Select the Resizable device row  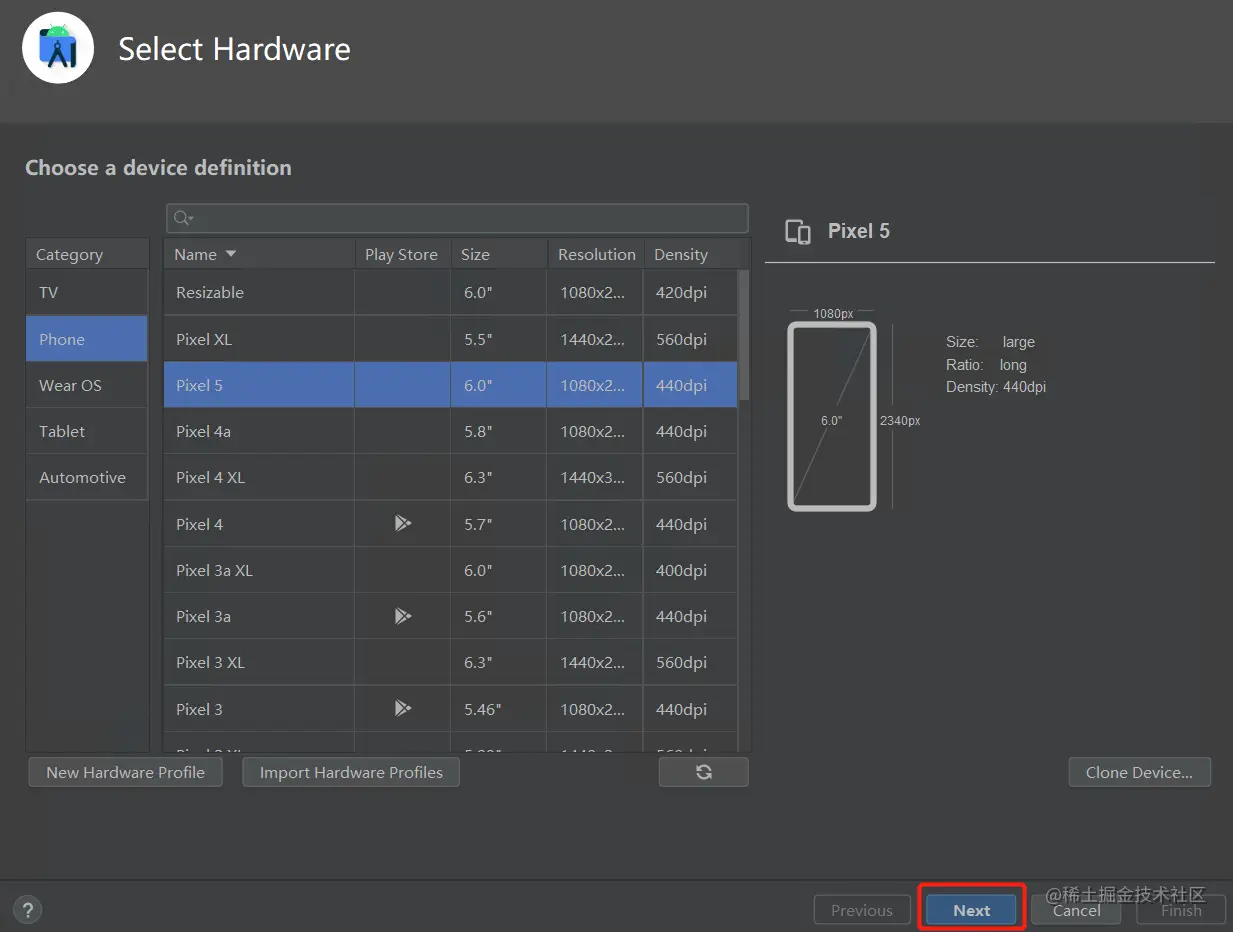click(451, 293)
